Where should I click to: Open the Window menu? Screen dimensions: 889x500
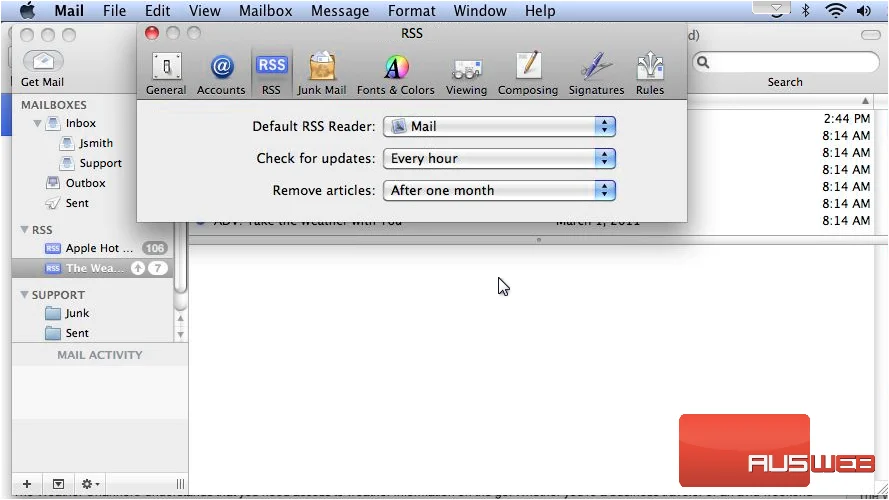tap(480, 11)
